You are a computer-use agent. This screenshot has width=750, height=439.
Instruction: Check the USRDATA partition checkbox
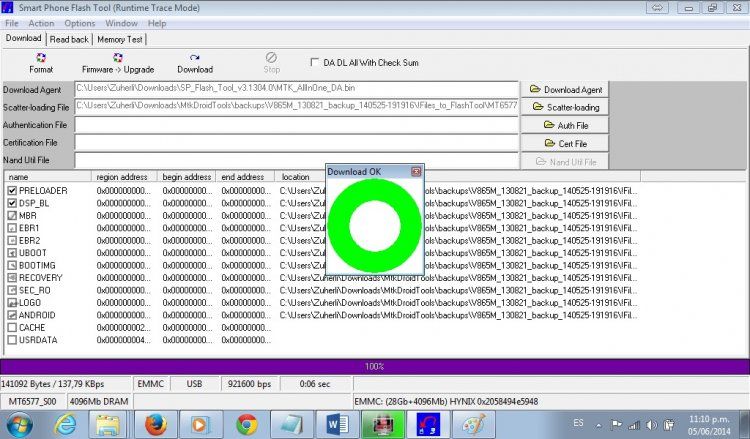point(12,340)
